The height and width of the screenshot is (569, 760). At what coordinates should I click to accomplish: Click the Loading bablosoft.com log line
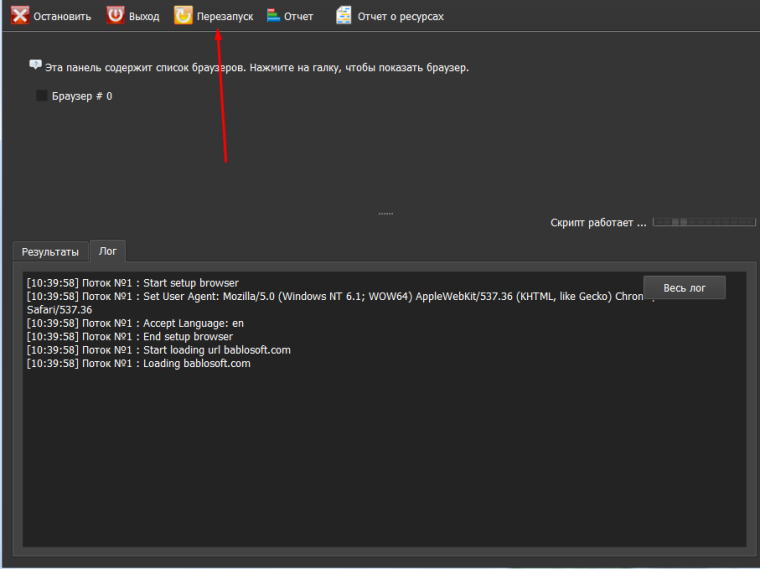coord(138,364)
